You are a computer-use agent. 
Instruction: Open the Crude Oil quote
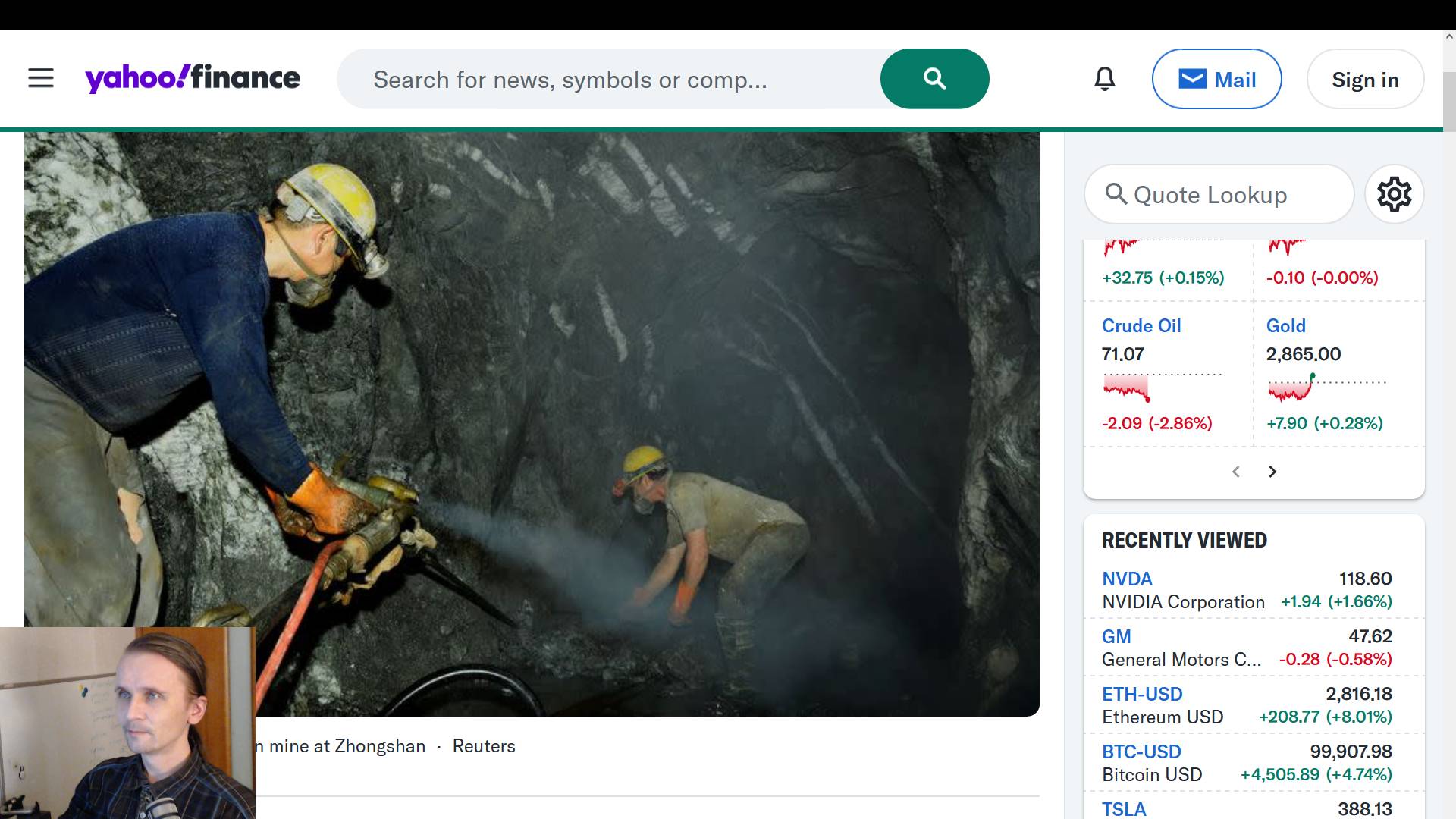point(1141,326)
